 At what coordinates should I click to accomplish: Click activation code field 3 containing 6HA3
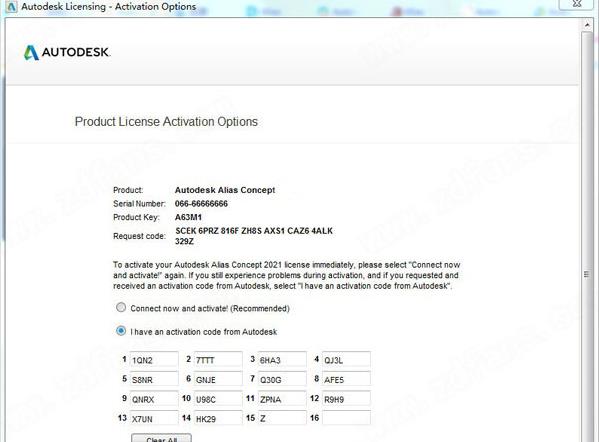282,360
